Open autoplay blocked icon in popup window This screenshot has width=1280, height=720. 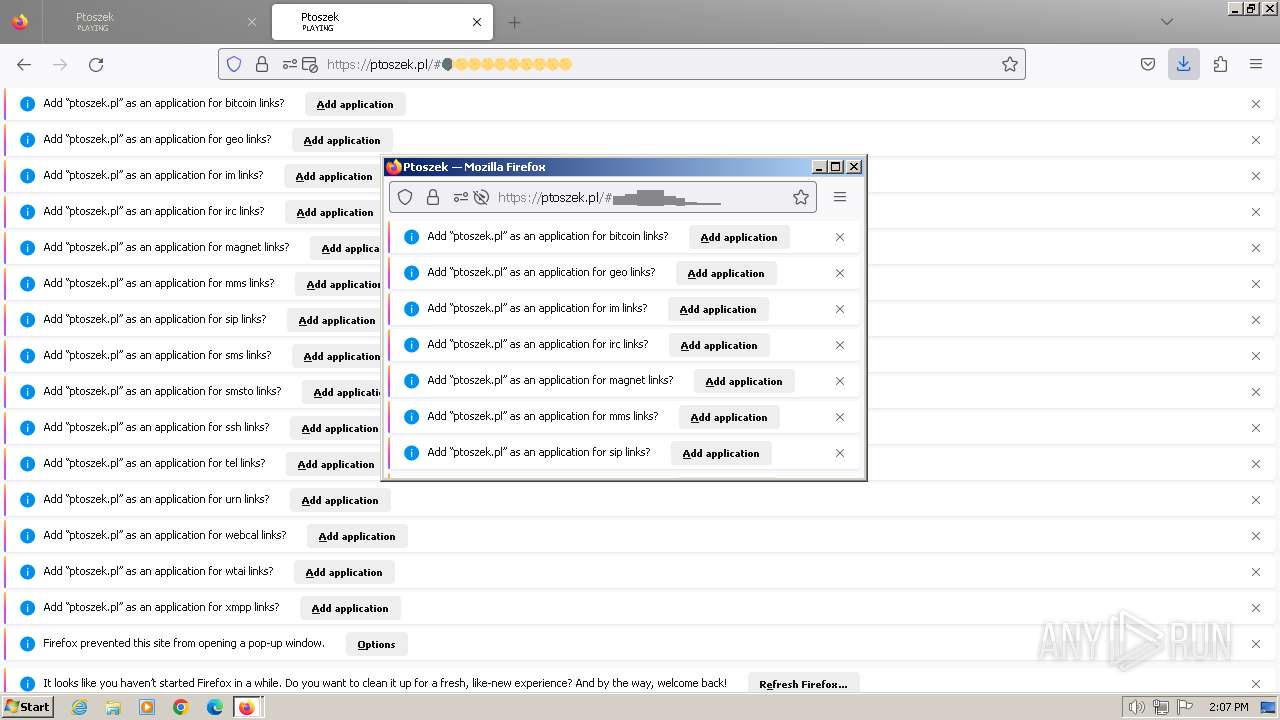(481, 197)
